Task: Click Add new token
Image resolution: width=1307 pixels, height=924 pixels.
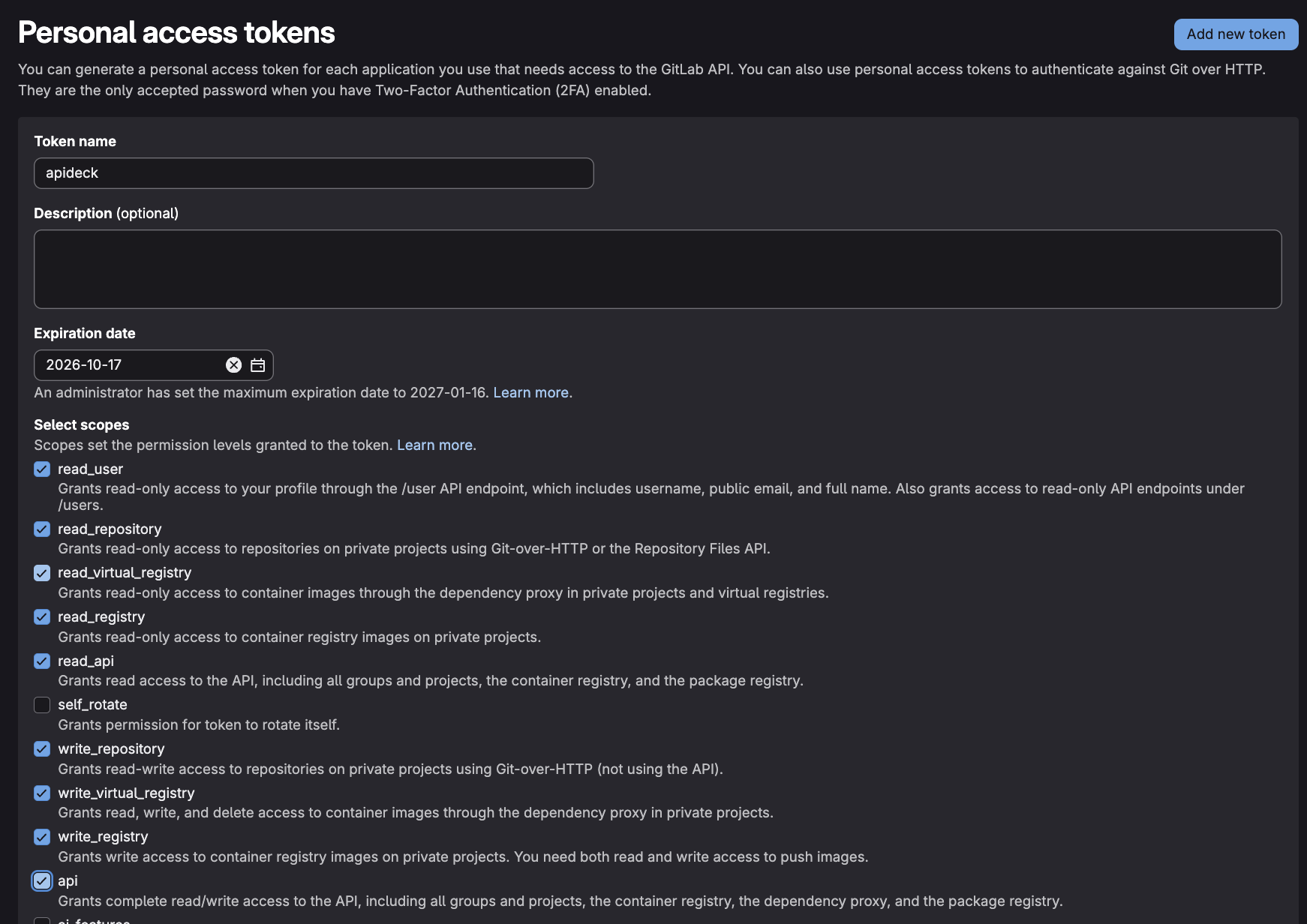Action: pos(1235,34)
